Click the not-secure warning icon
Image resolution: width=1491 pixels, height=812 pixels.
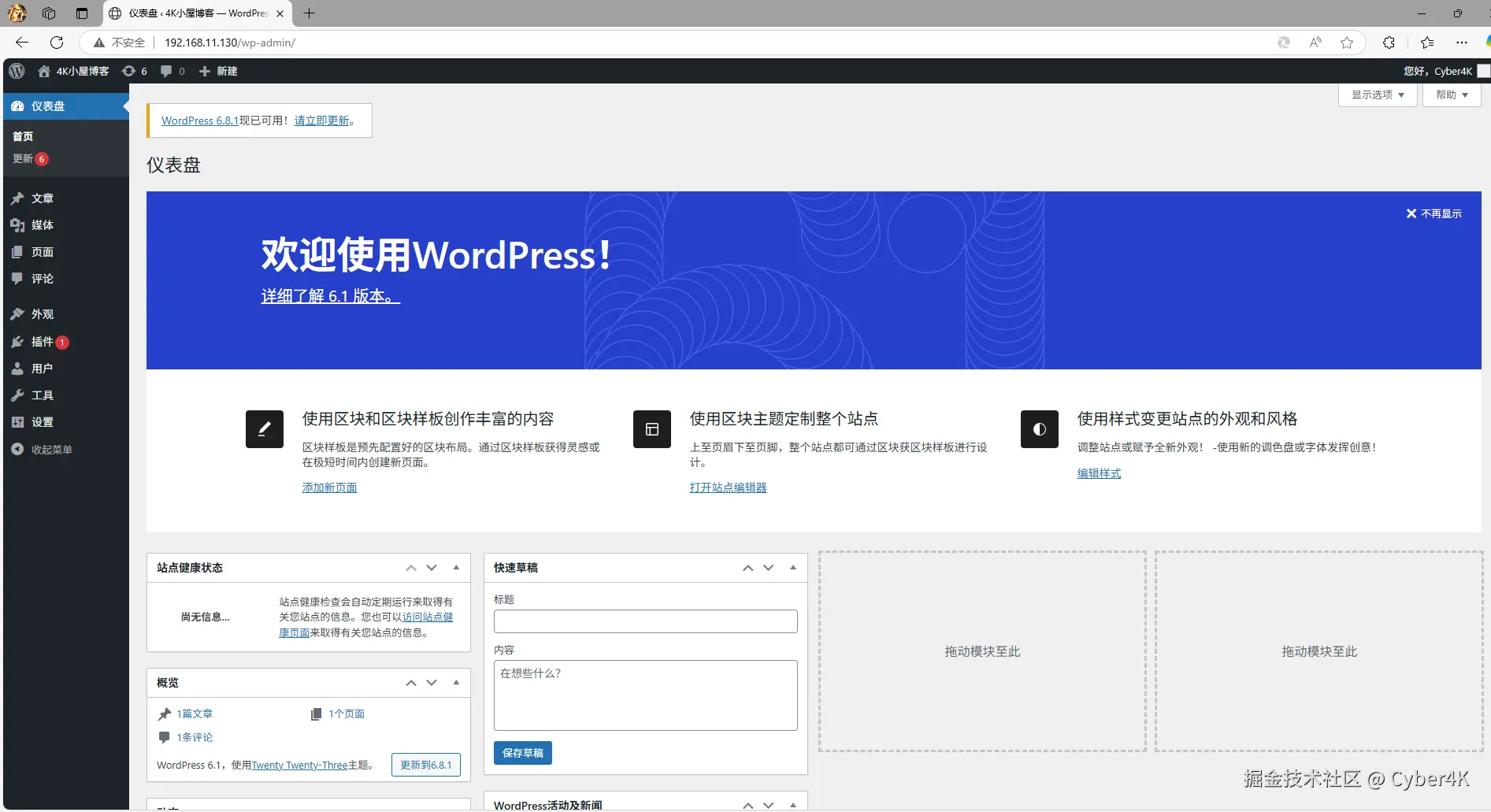click(99, 43)
